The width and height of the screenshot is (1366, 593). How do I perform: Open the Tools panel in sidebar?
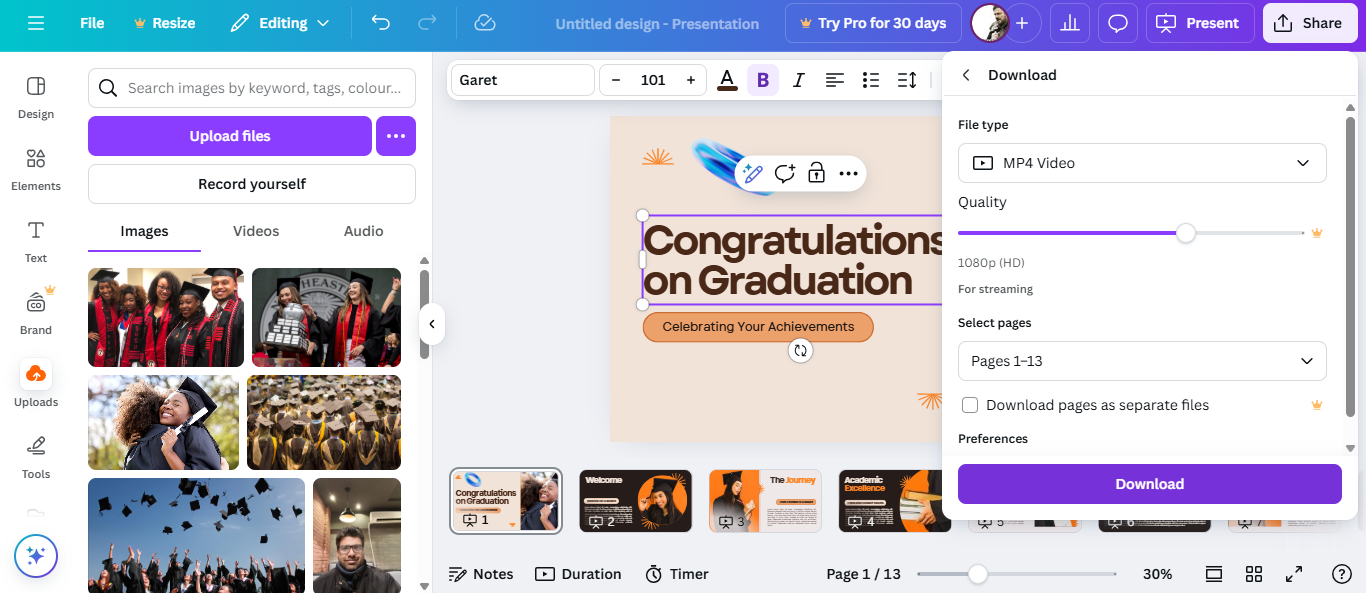pos(36,457)
